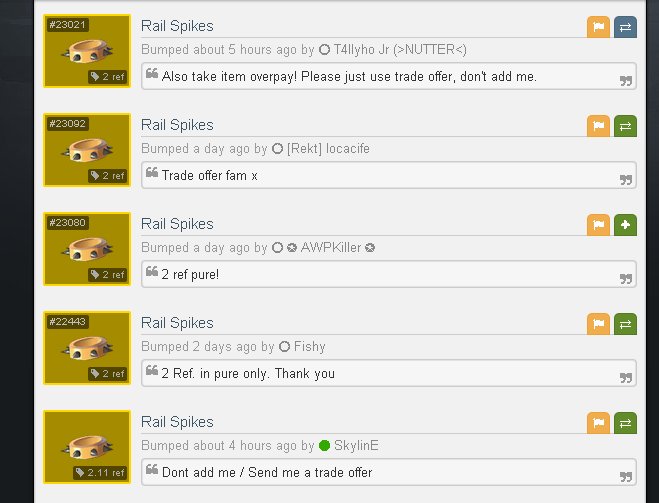Report the AWPKiller listing flag icon
This screenshot has width=659, height=503.
(598, 225)
